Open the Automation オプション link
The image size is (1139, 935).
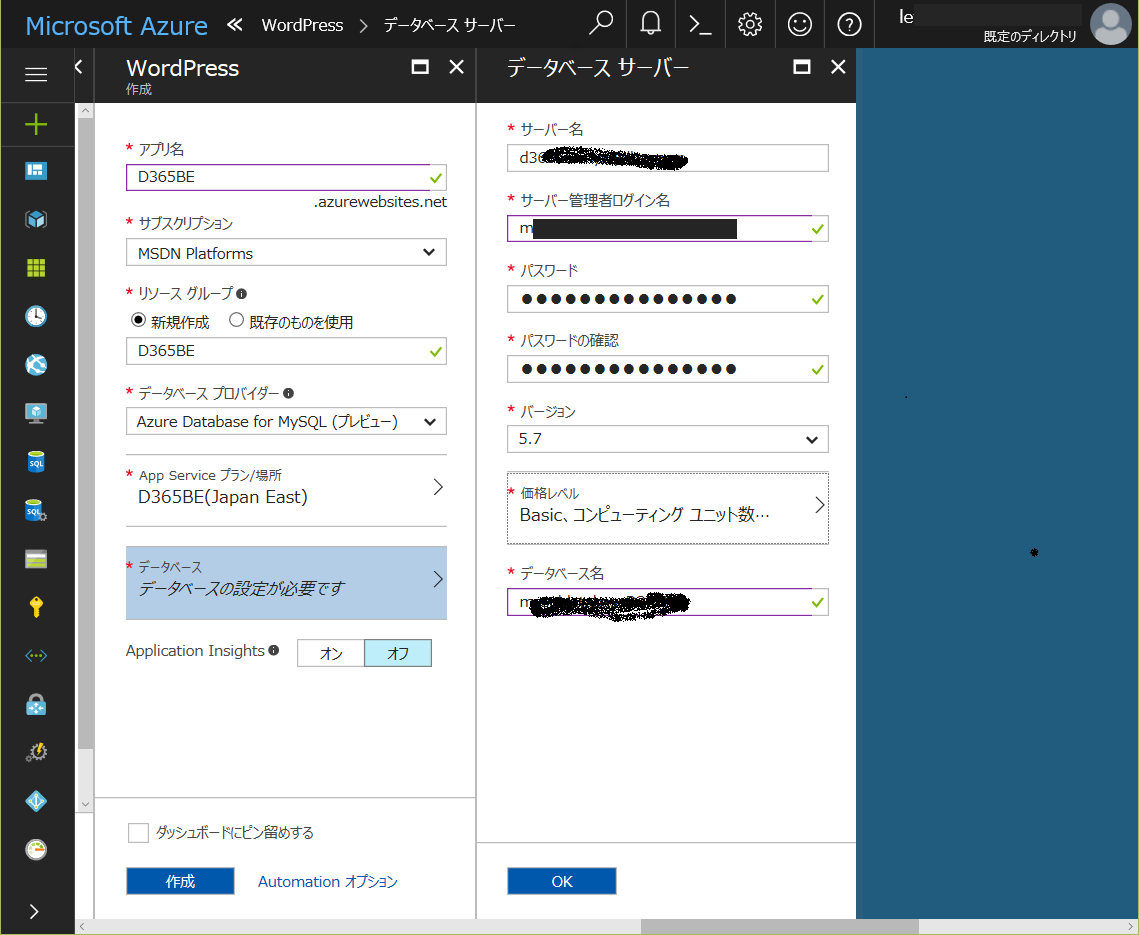pos(328,881)
